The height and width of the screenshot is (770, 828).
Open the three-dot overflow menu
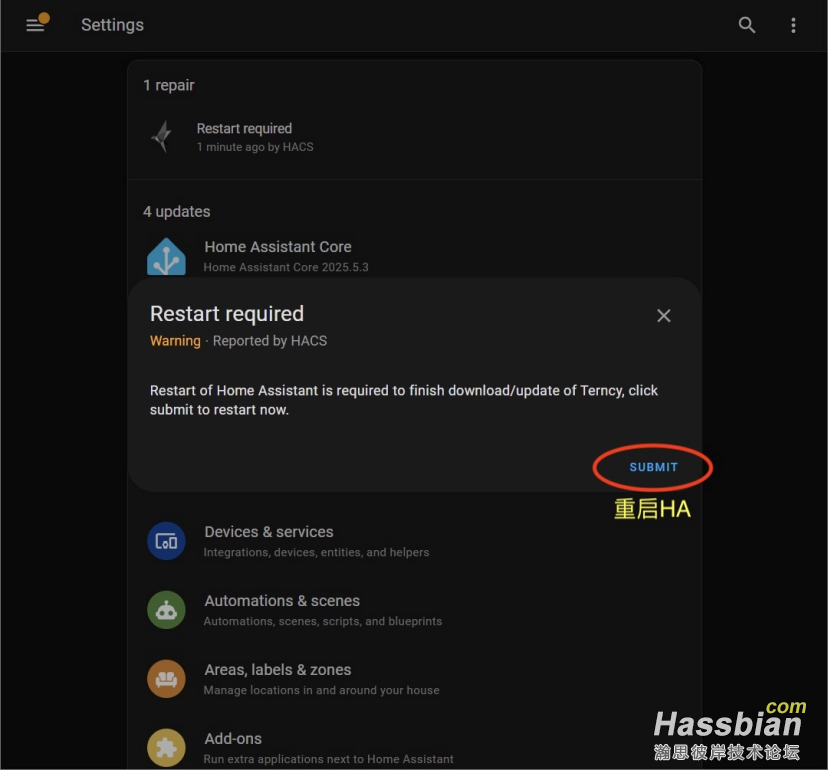click(x=793, y=25)
